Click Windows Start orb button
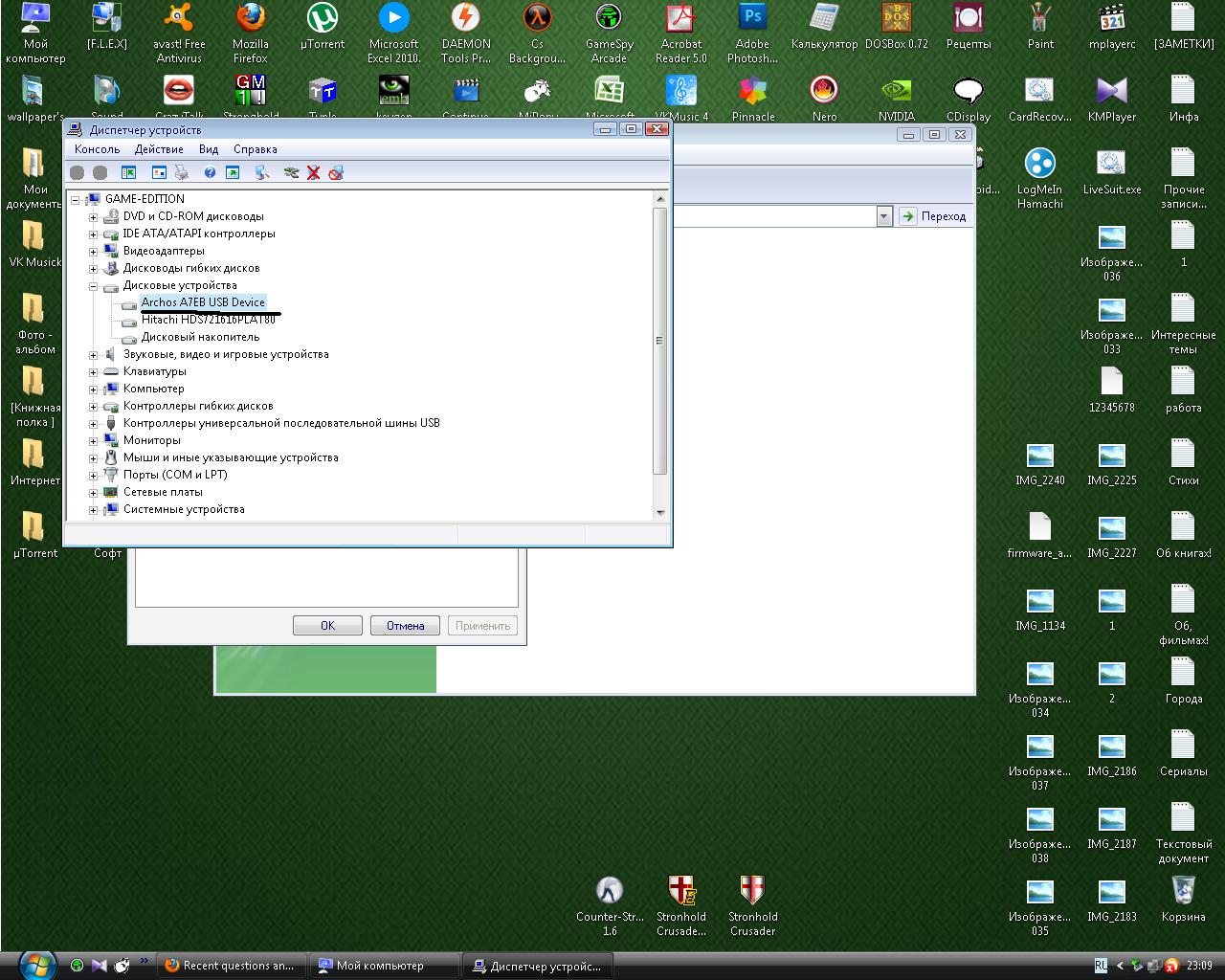 click(x=36, y=966)
